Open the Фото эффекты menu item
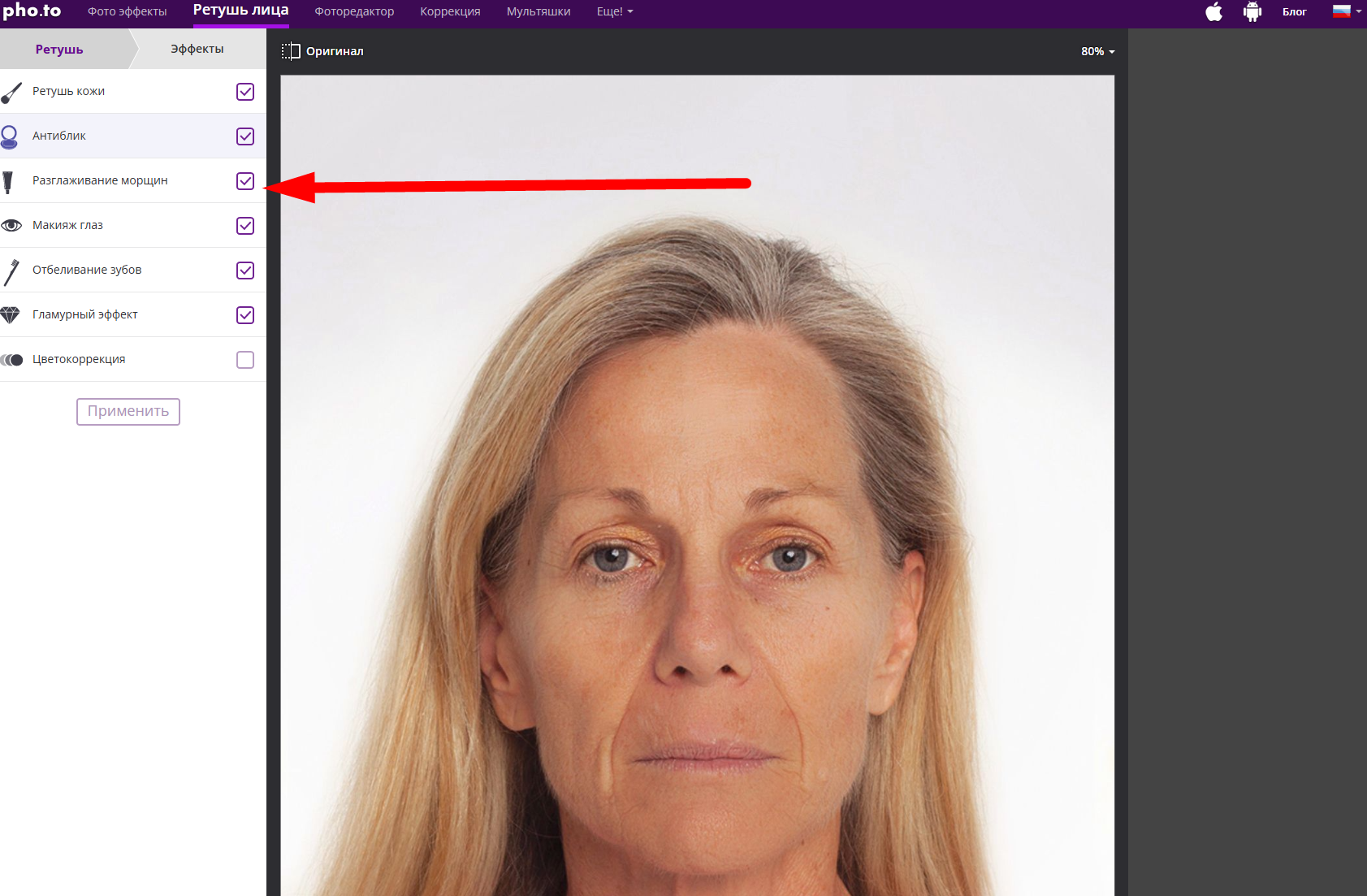 (127, 11)
